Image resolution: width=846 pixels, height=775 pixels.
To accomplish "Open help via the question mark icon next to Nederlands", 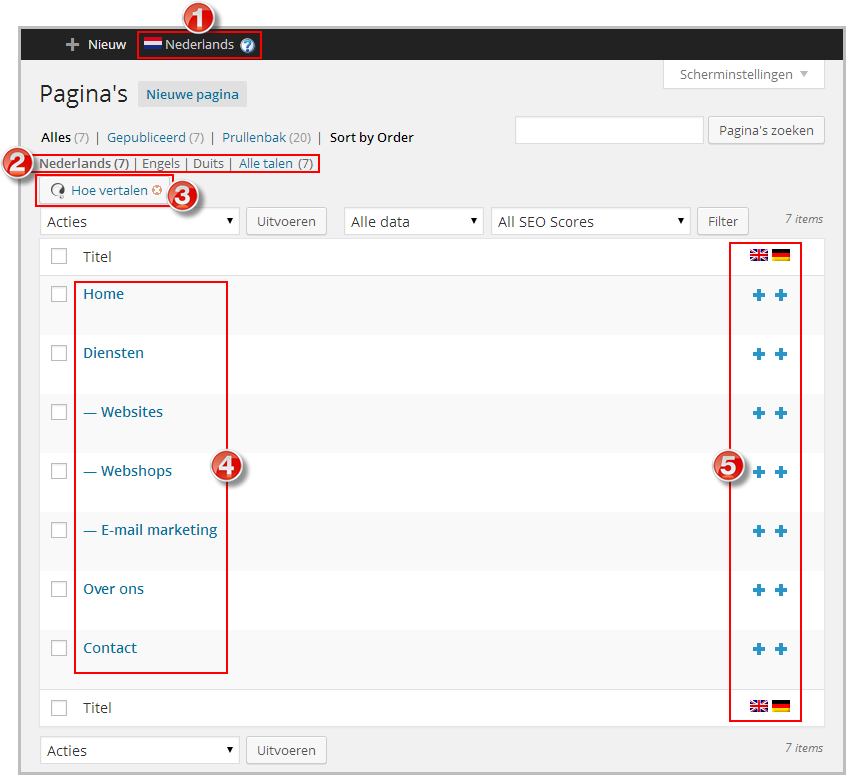I will click(x=247, y=44).
